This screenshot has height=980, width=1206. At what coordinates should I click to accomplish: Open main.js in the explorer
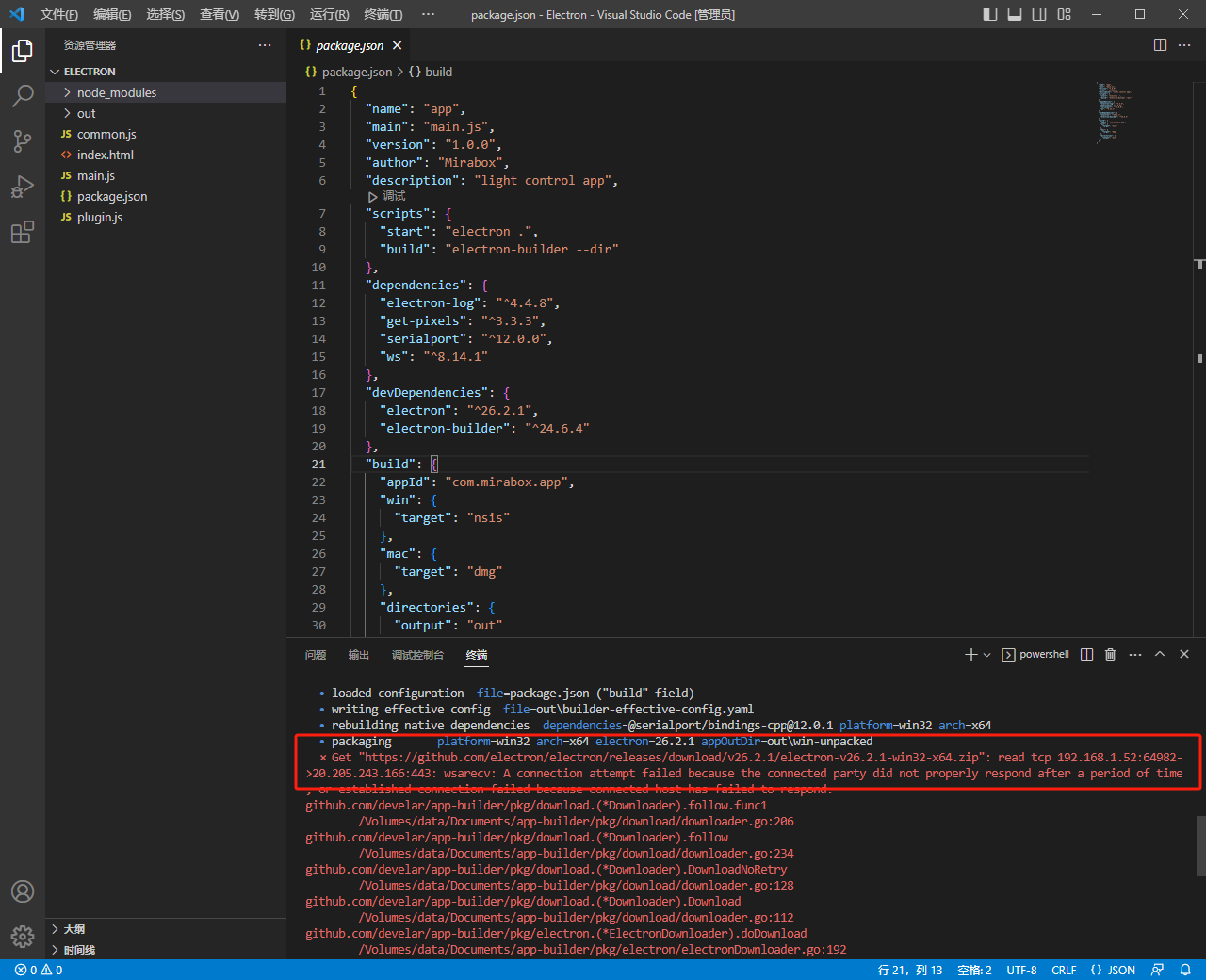pos(96,175)
